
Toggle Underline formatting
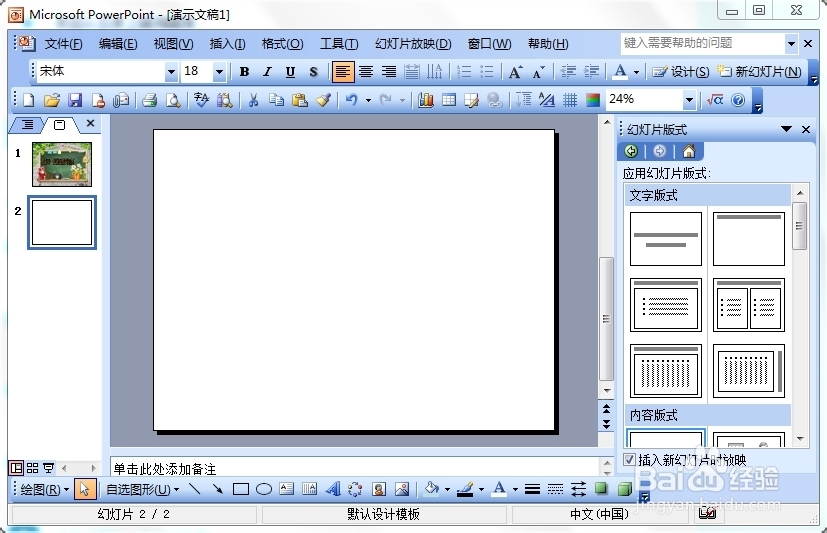(x=290, y=72)
